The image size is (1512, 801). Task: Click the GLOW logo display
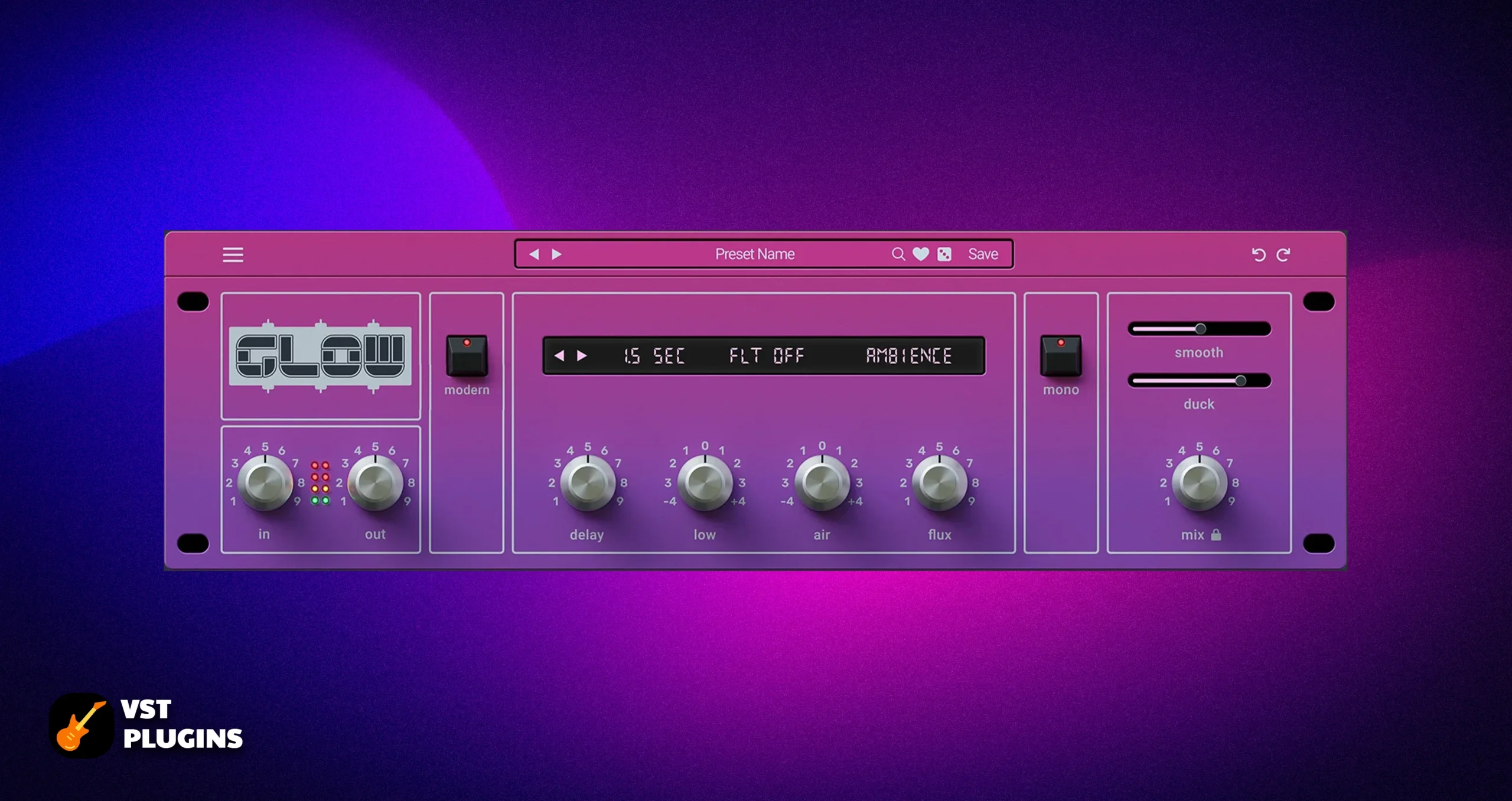pos(320,356)
